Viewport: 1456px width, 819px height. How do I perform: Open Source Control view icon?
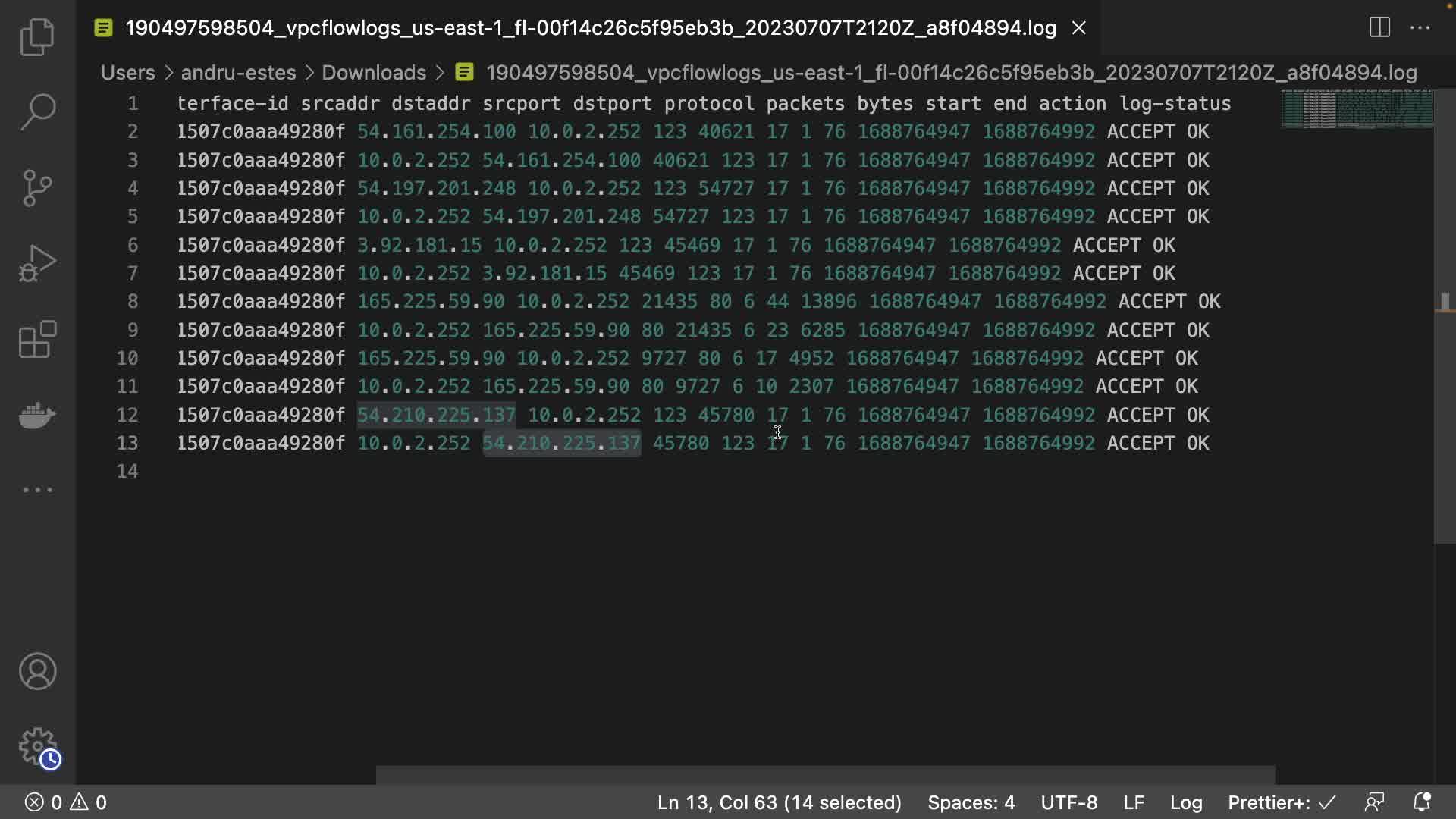(37, 187)
